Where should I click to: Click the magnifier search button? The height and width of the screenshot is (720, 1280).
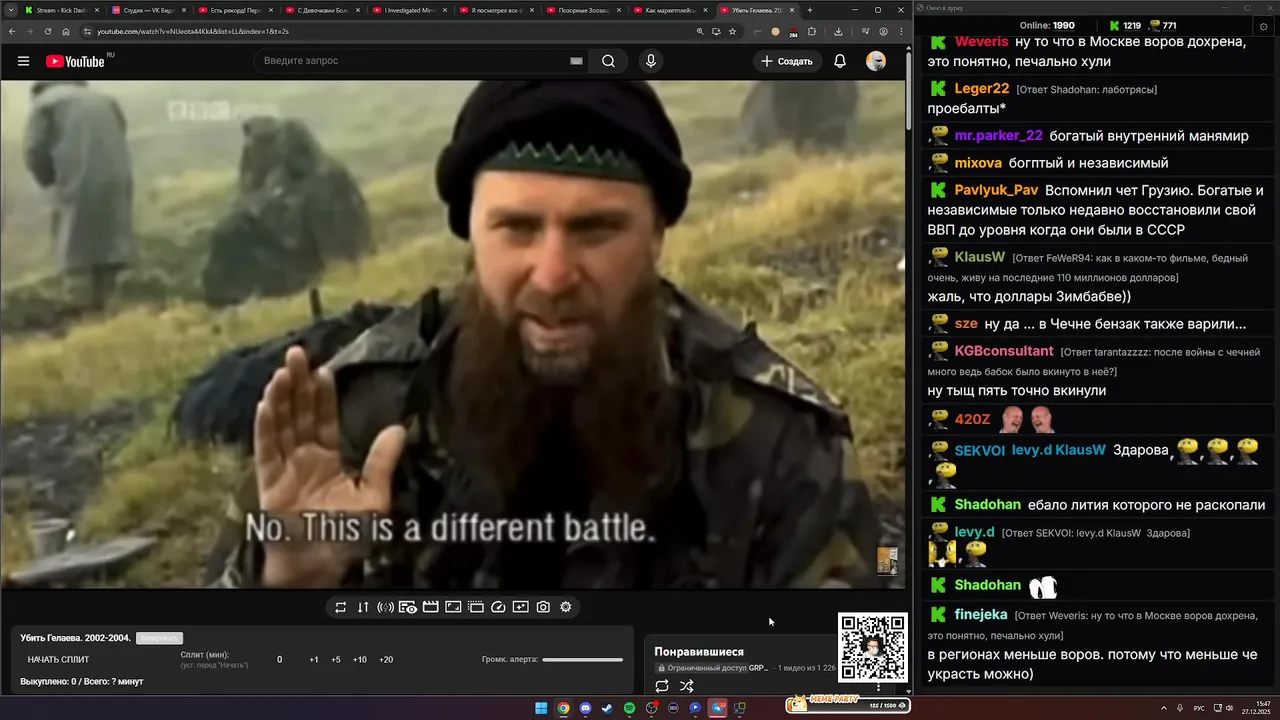click(608, 61)
